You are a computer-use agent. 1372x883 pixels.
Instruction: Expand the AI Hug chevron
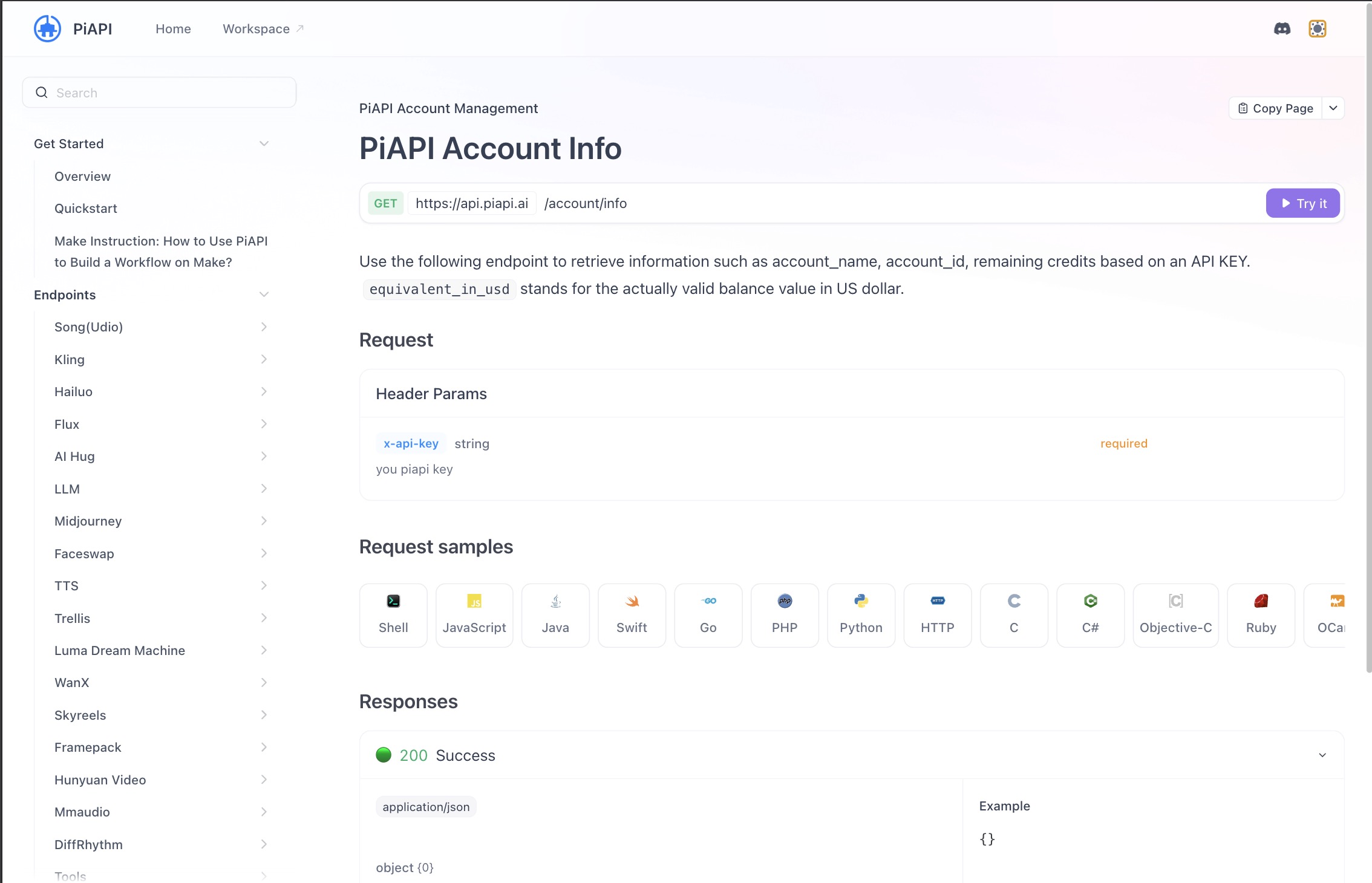click(x=264, y=456)
